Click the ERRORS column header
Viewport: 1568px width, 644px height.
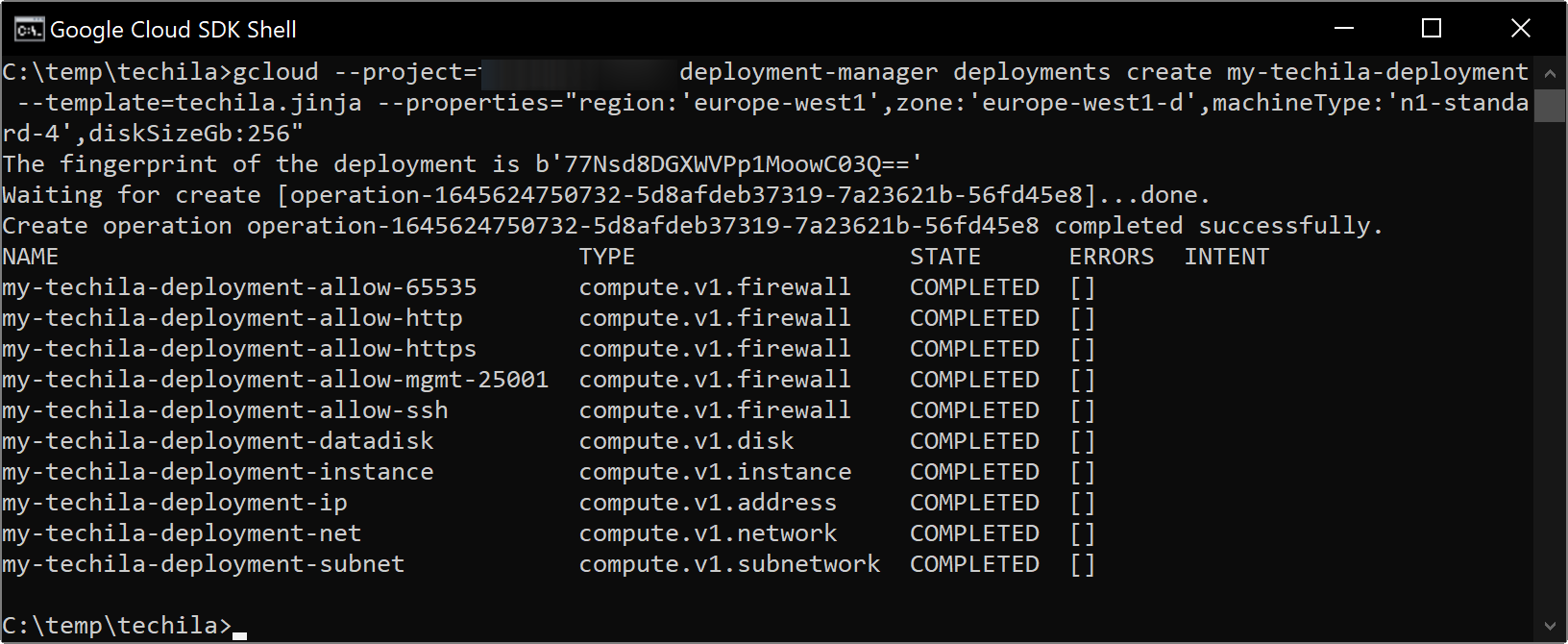(1112, 257)
